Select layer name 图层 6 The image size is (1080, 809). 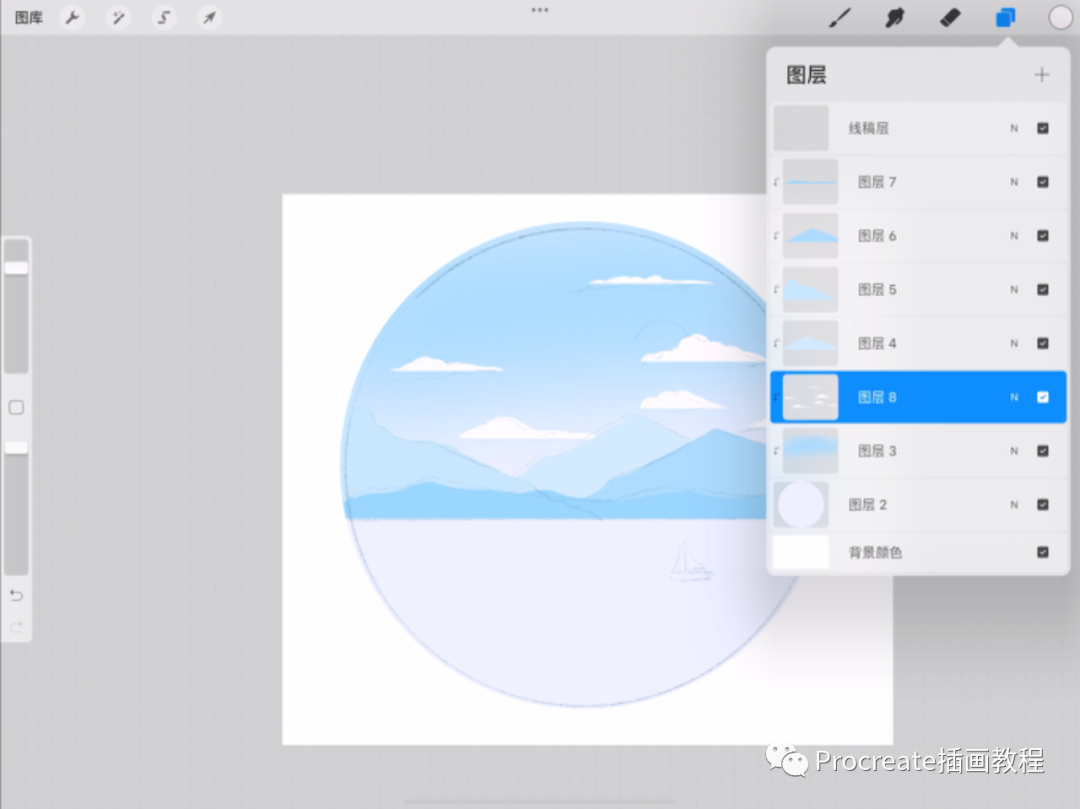[877, 235]
